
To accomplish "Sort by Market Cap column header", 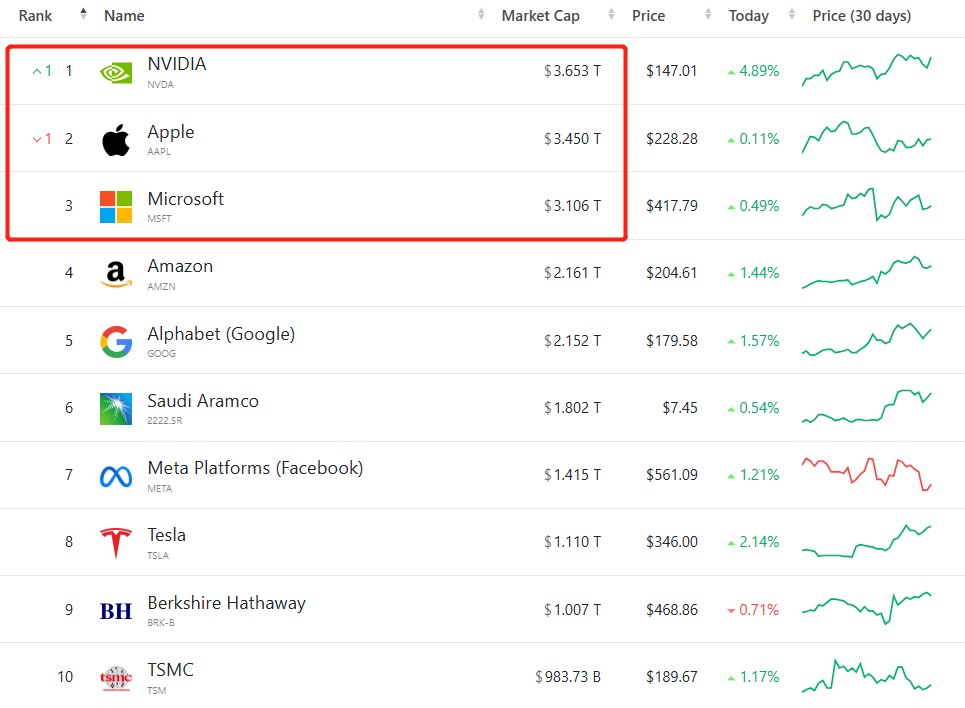I will tap(540, 16).
